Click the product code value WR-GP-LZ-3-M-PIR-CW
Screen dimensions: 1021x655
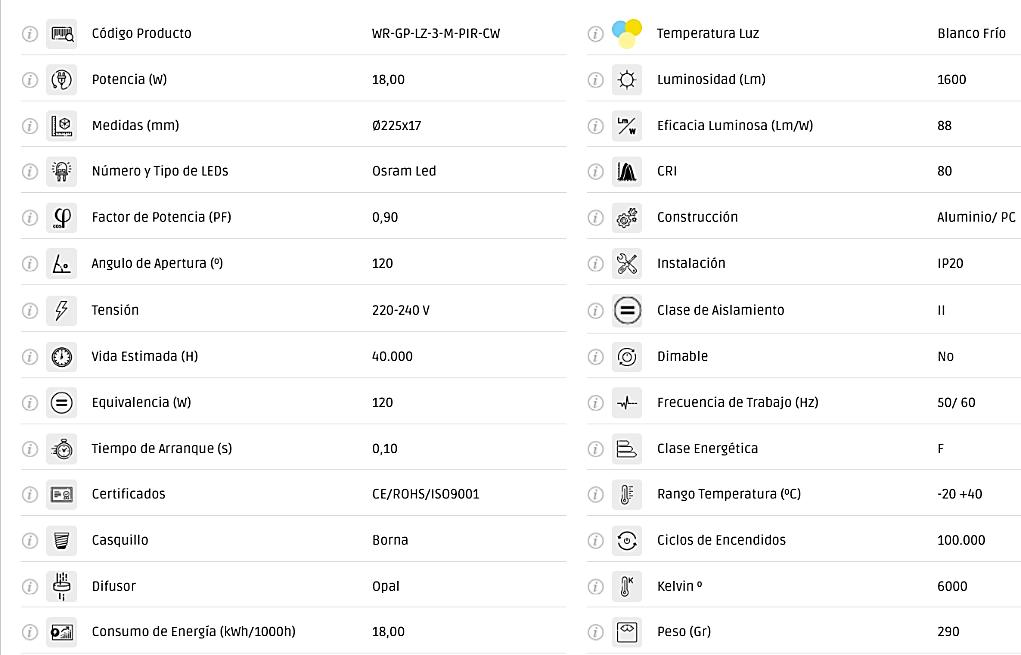pyautogui.click(x=436, y=34)
